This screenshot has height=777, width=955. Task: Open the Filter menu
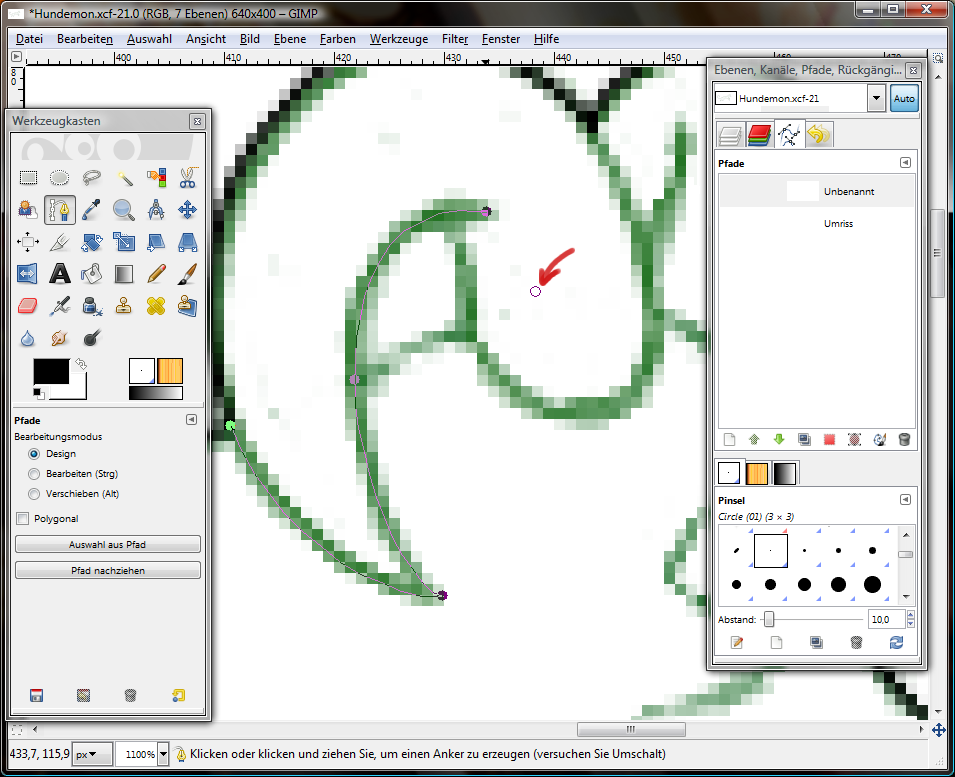455,39
